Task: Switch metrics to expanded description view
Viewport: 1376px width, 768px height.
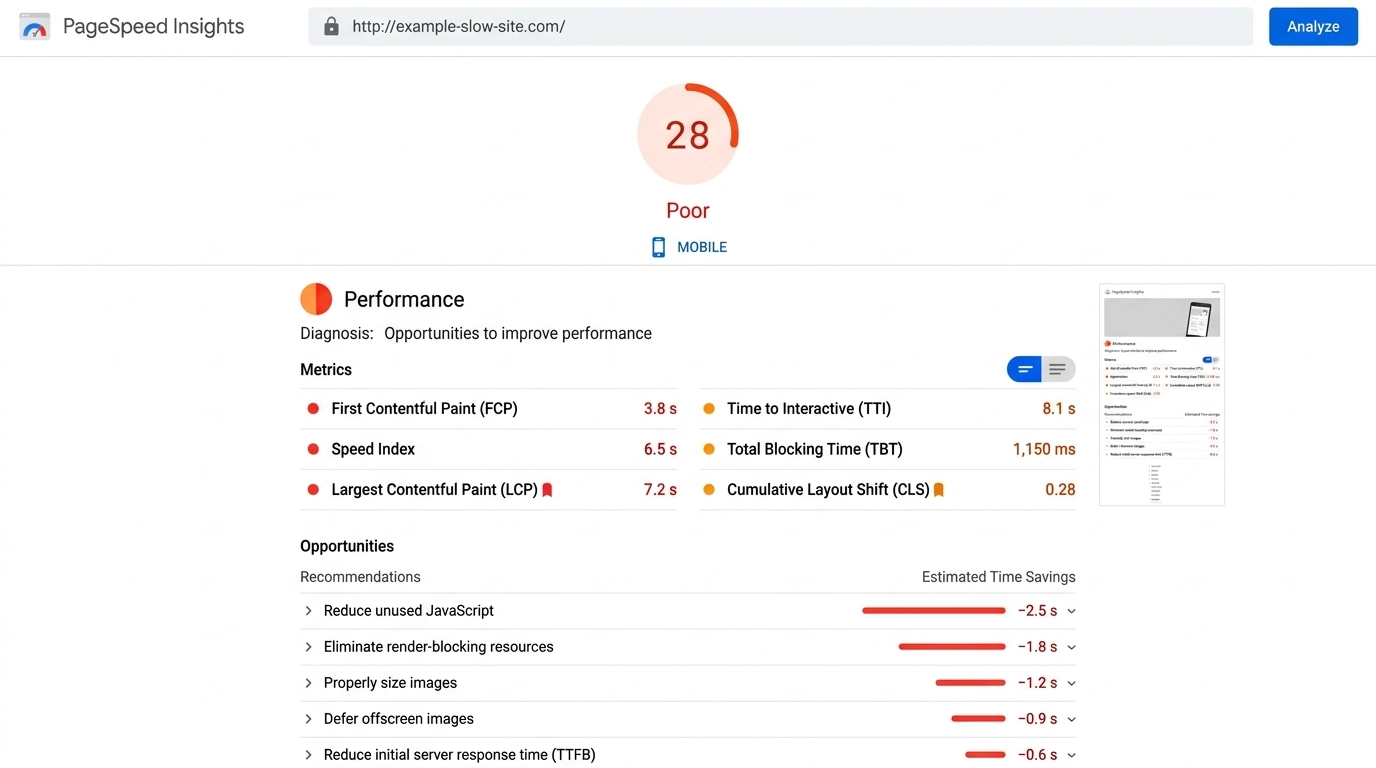Action: [1058, 370]
